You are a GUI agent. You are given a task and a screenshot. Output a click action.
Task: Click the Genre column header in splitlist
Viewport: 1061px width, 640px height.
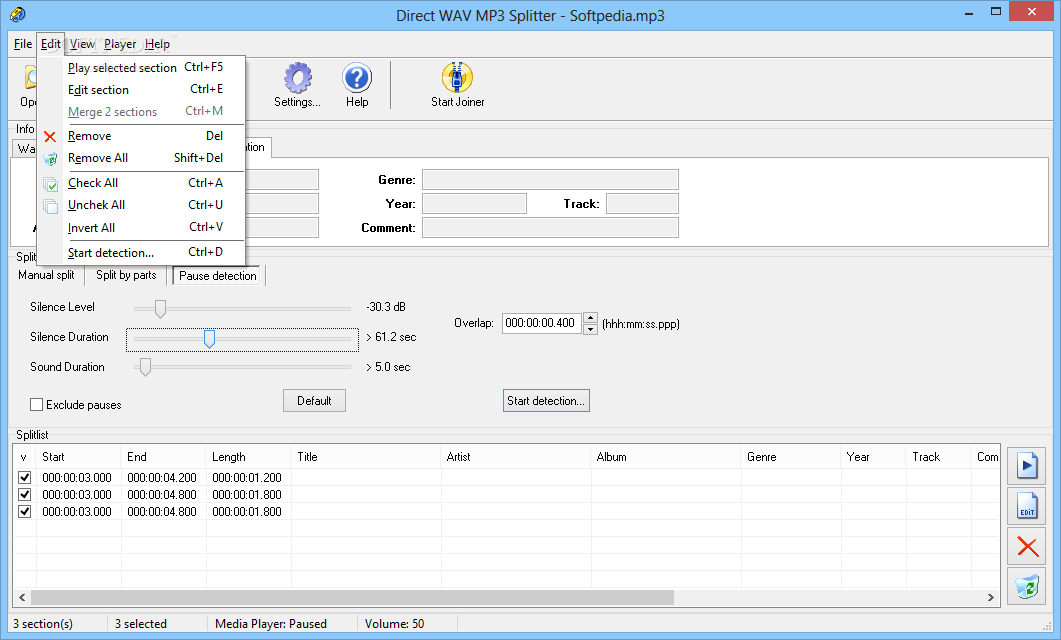click(x=791, y=457)
